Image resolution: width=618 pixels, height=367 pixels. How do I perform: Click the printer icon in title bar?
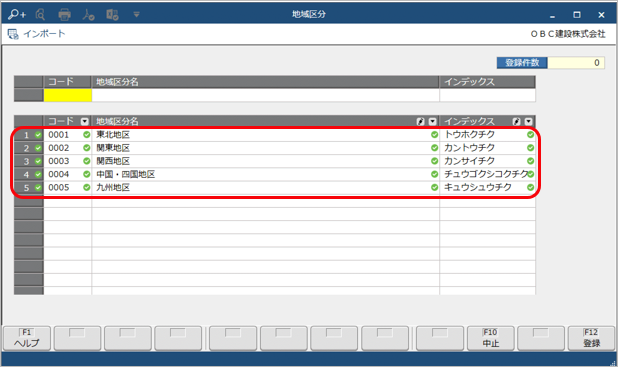pyautogui.click(x=64, y=15)
